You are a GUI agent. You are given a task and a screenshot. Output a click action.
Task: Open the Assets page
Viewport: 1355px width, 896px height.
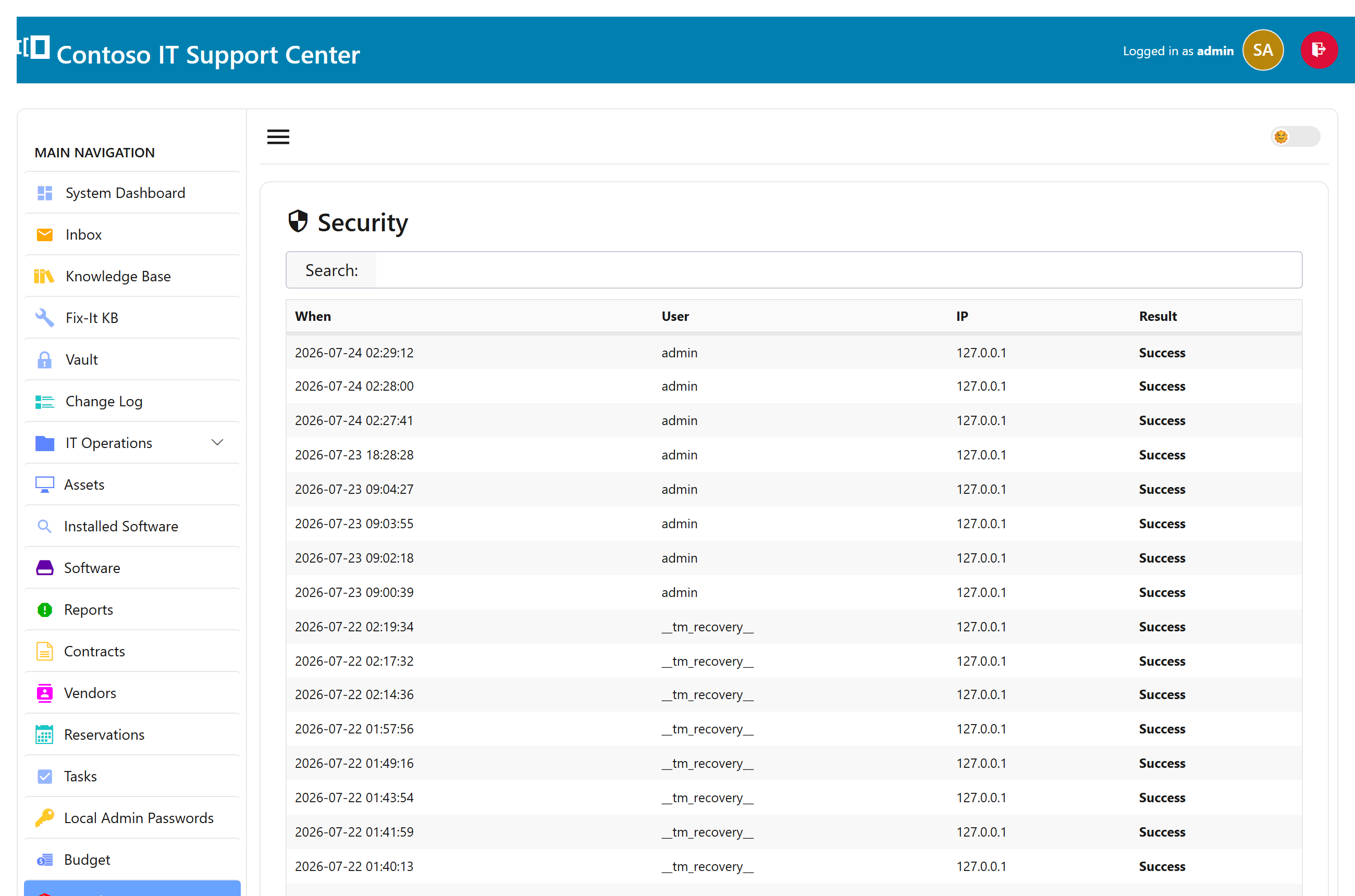(x=132, y=484)
